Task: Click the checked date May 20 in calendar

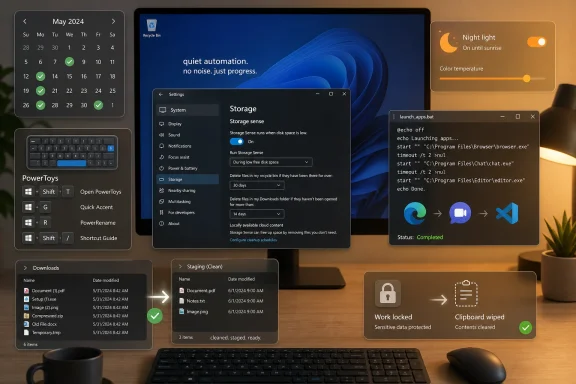Action: 40,91
